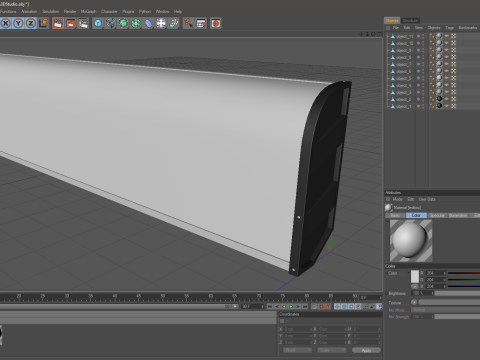The height and width of the screenshot is (360, 480).
Task: Adjust the Brightness slider
Action: click(x=457, y=293)
